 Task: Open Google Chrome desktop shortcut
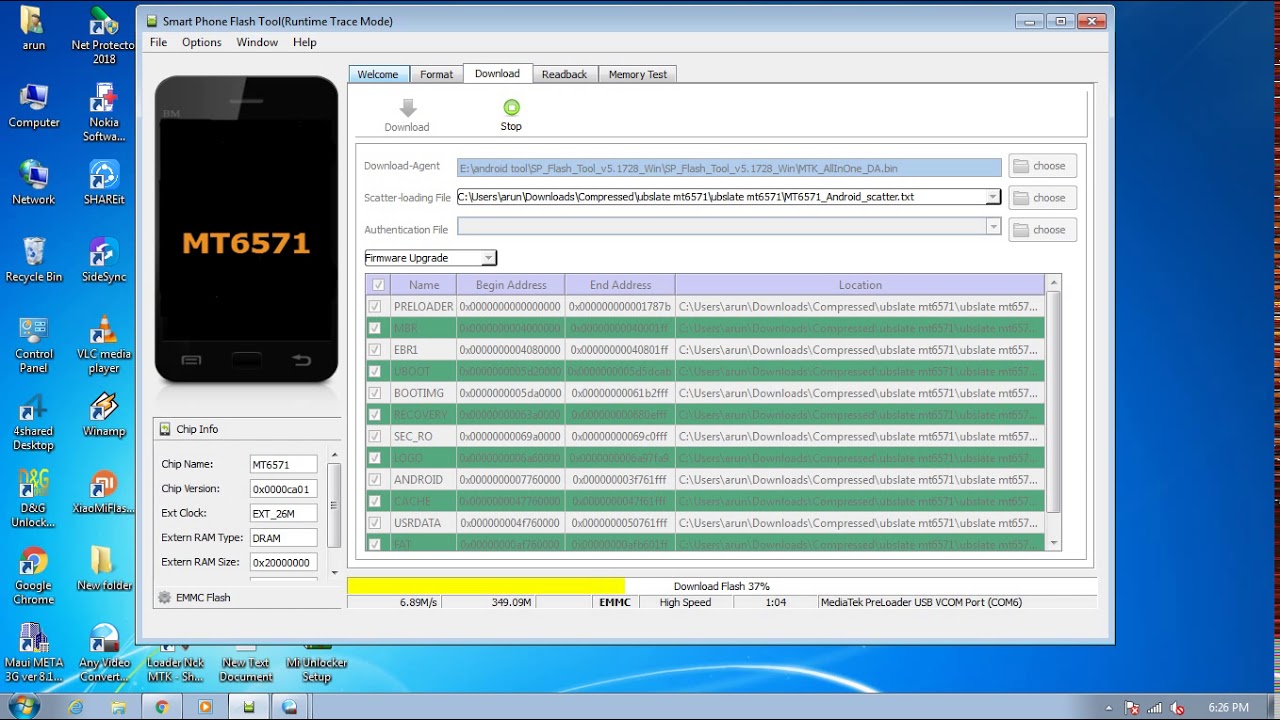tap(34, 575)
